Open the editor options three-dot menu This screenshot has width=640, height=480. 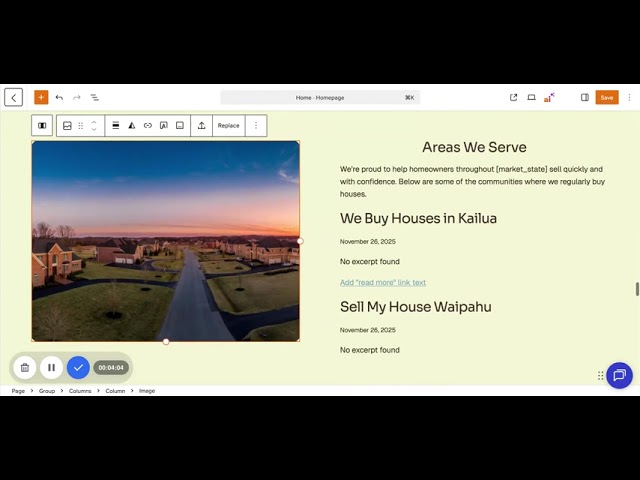click(x=629, y=98)
